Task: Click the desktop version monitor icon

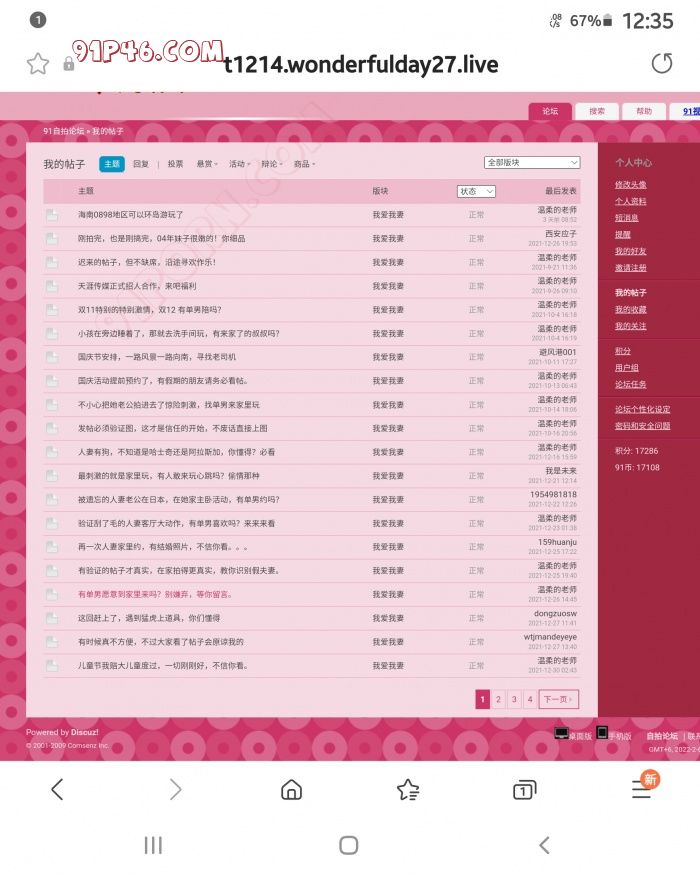Action: (562, 734)
